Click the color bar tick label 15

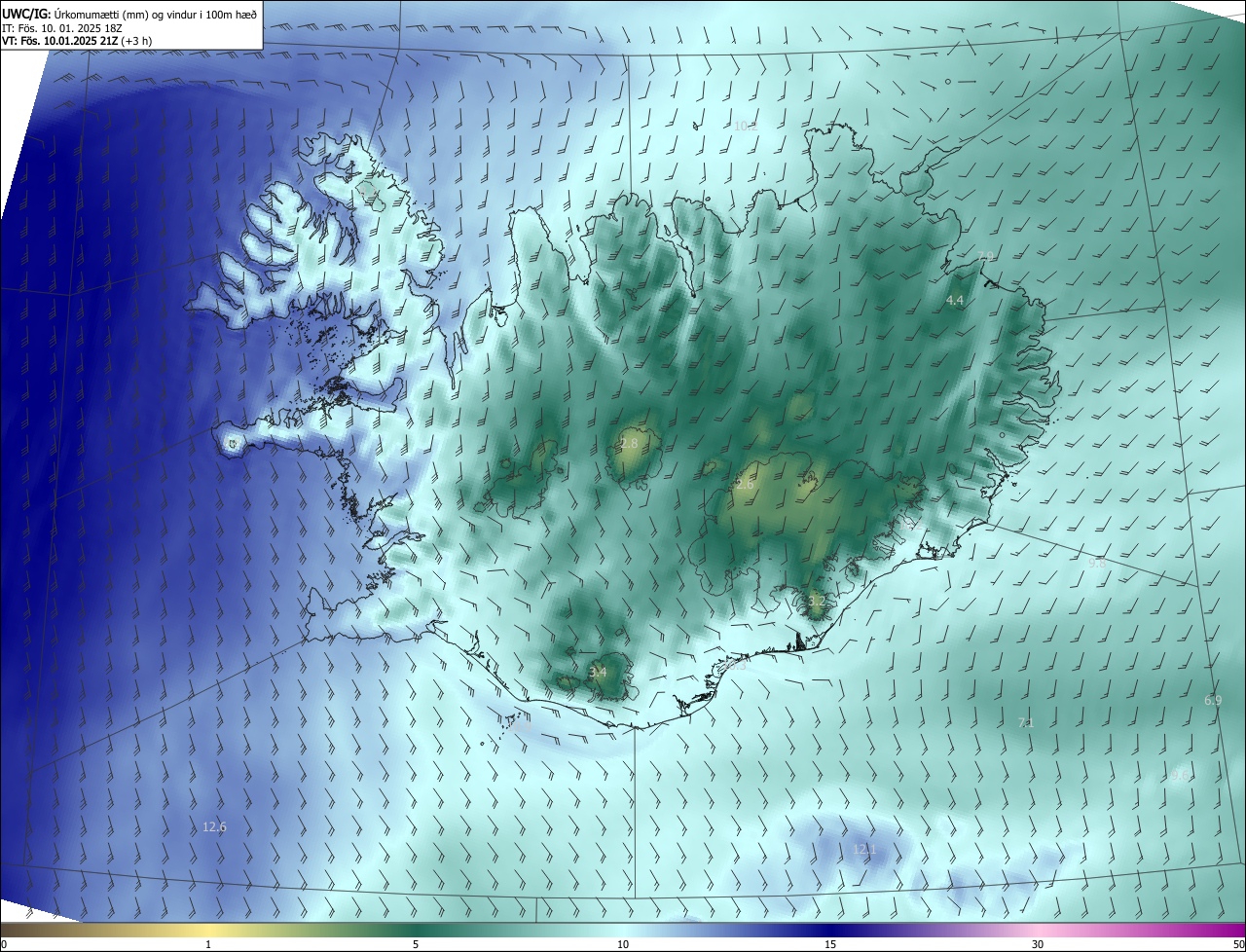(x=830, y=944)
